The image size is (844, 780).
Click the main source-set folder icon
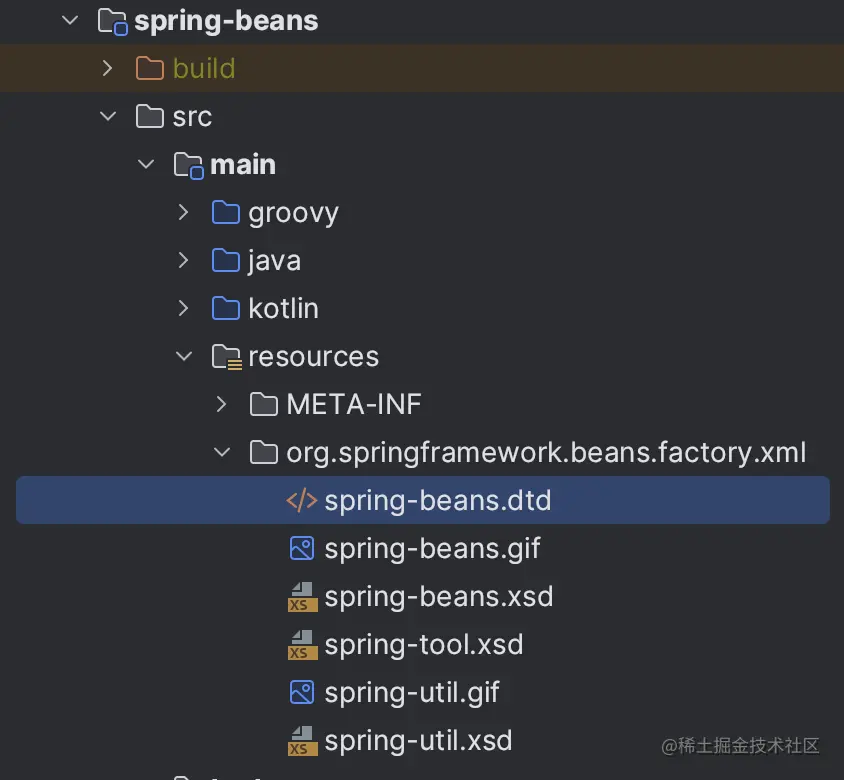(x=188, y=165)
